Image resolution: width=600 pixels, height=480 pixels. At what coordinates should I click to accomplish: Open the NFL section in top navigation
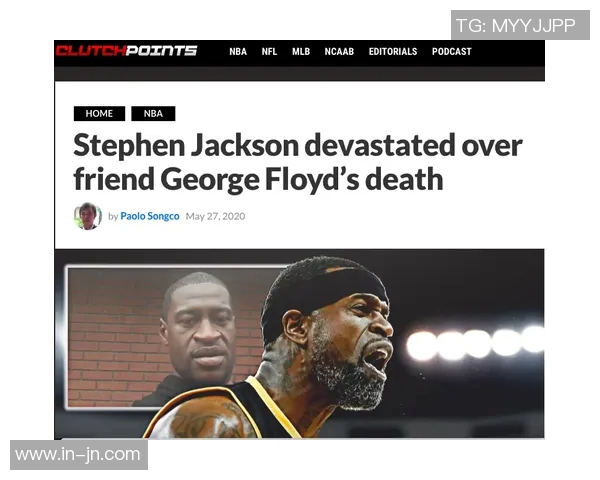coord(269,52)
